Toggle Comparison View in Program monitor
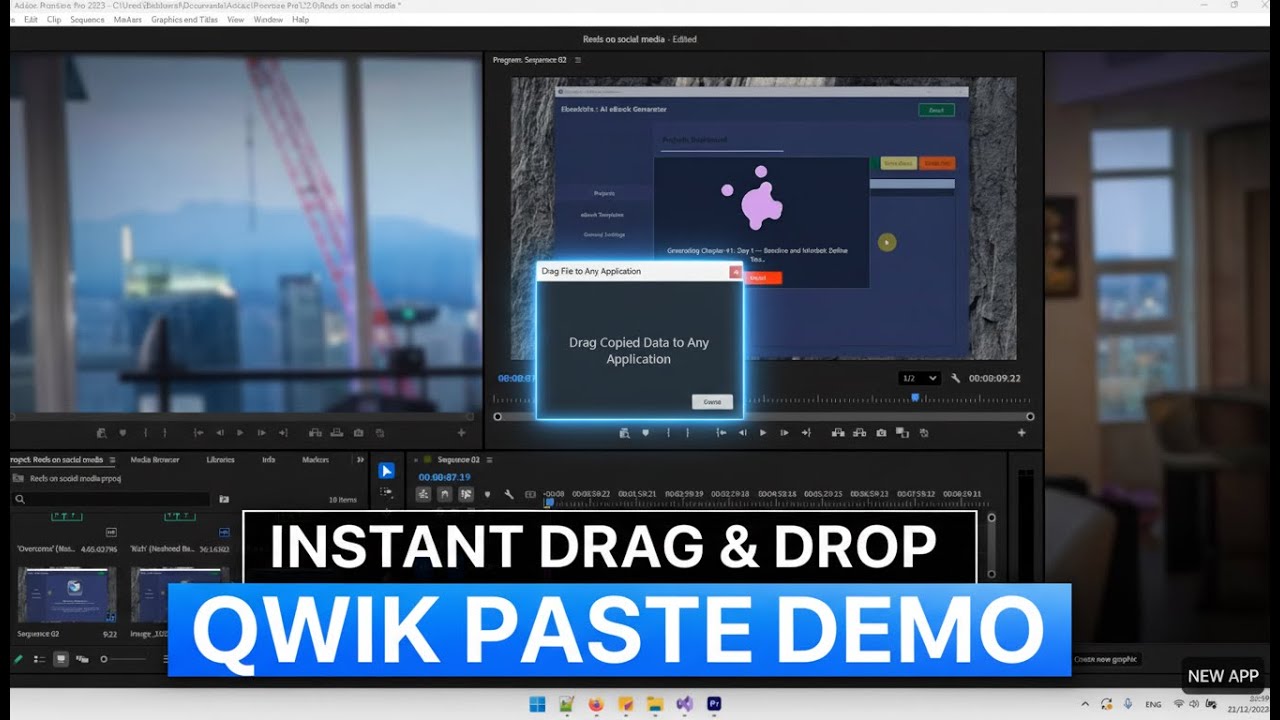The height and width of the screenshot is (720, 1280). tap(902, 433)
